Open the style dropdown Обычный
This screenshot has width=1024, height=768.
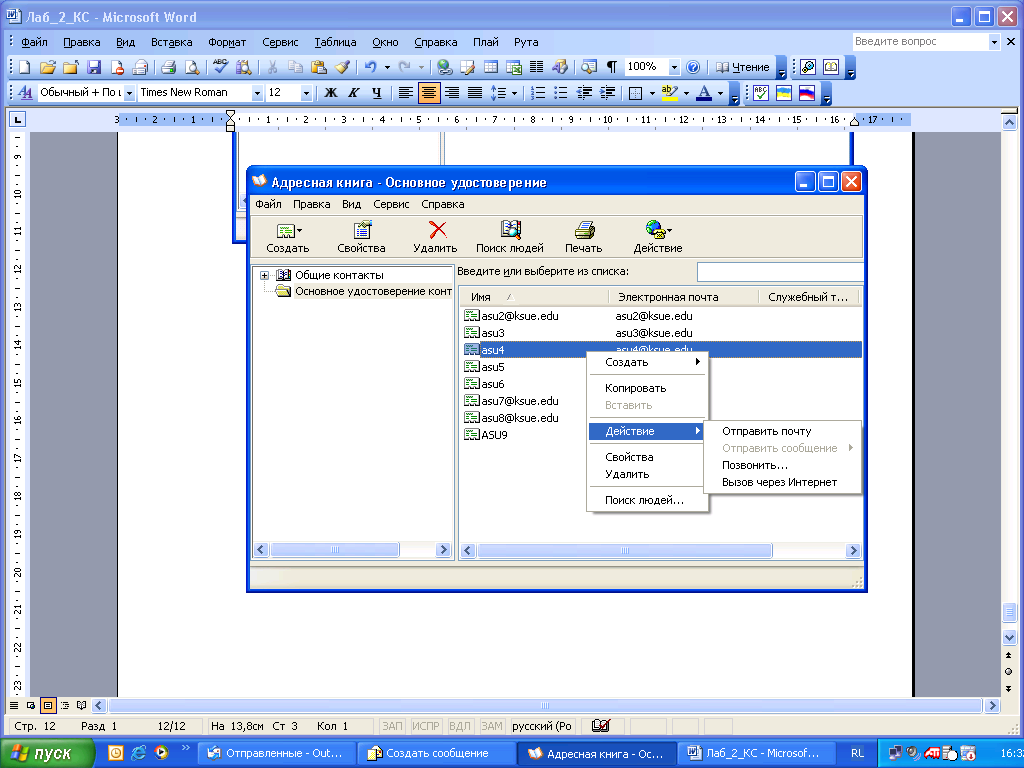click(129, 93)
